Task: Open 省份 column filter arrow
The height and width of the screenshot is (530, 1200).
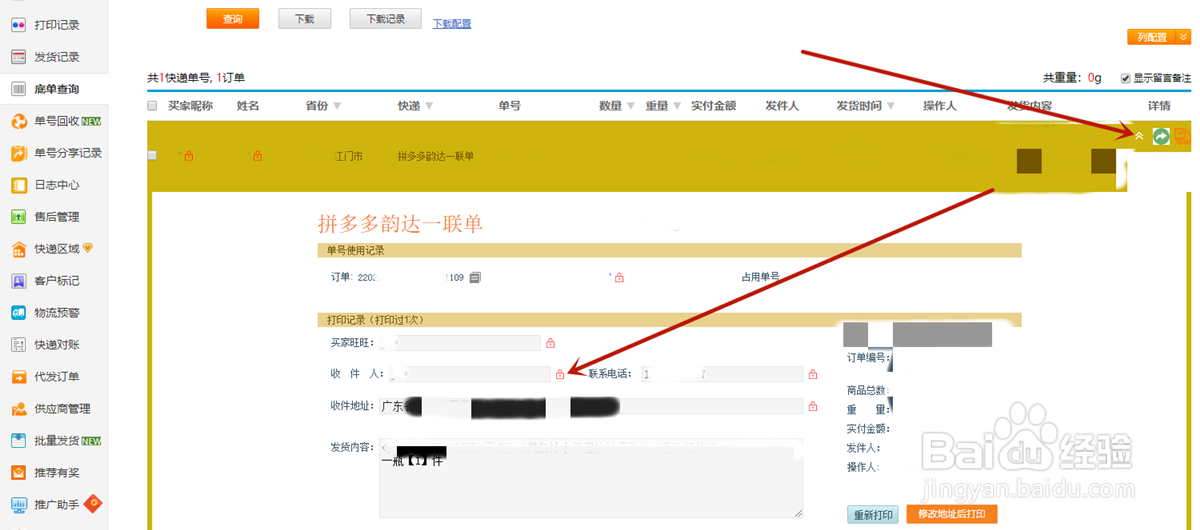Action: point(337,106)
